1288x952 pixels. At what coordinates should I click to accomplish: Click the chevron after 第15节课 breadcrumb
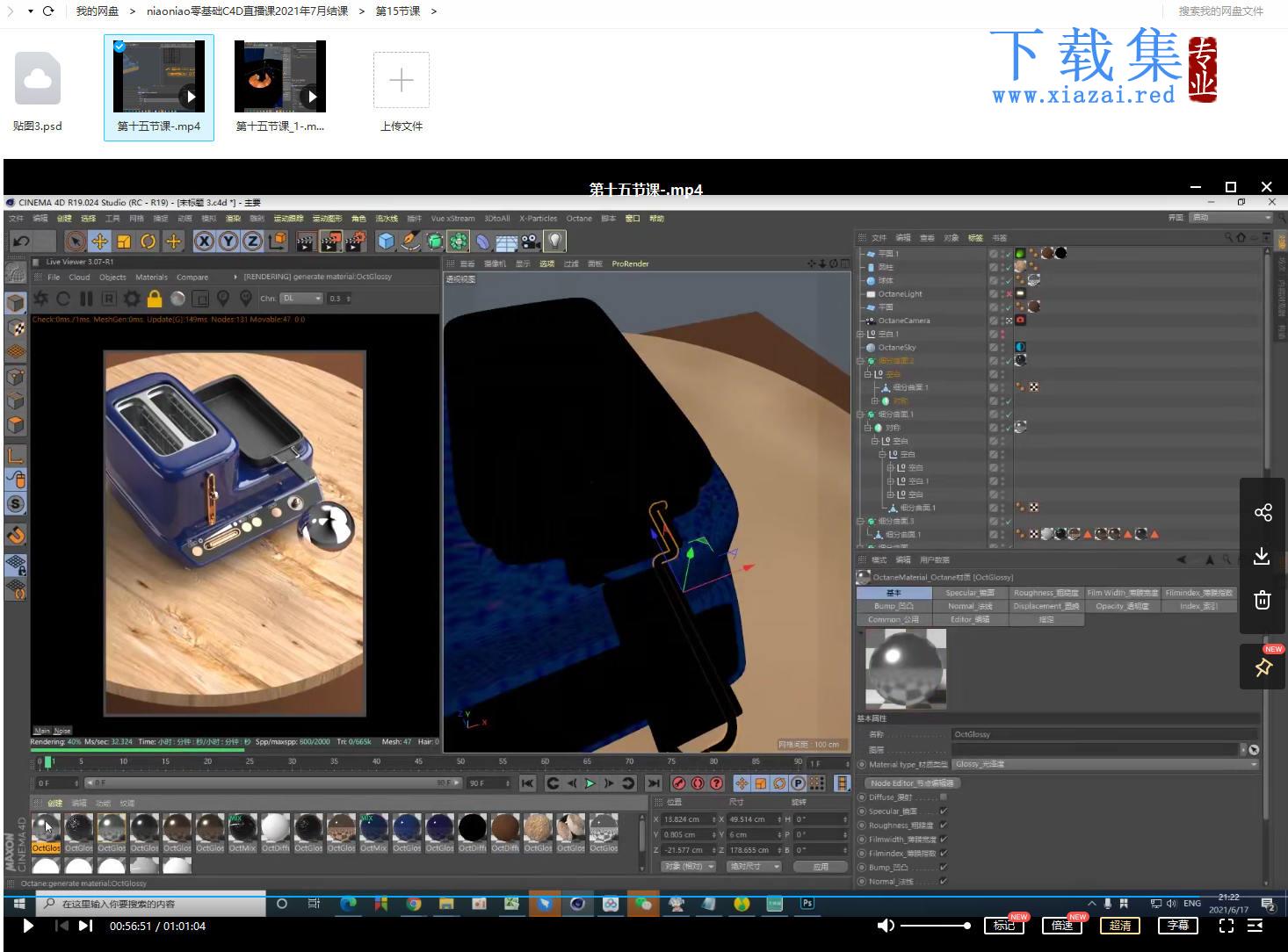point(434,11)
